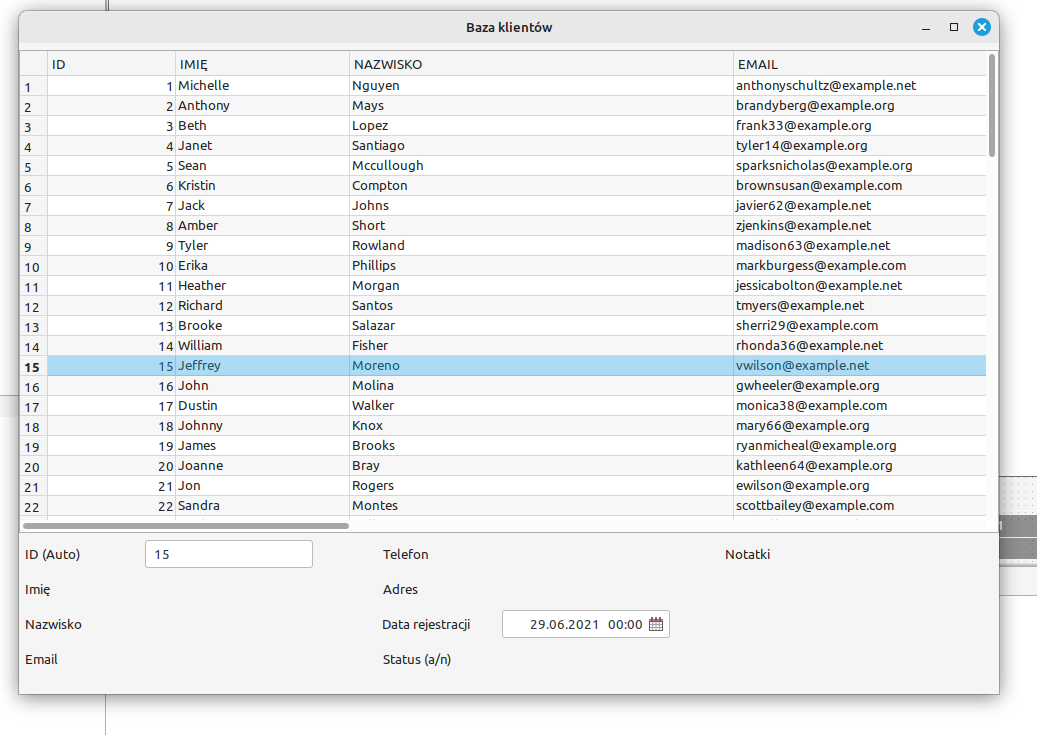Click the ID column header
1037x735 pixels.
[111, 64]
